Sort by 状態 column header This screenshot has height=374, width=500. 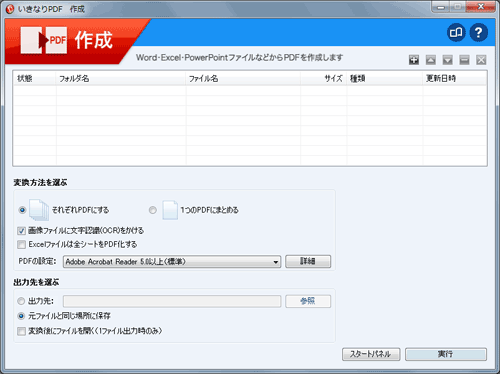(35, 79)
